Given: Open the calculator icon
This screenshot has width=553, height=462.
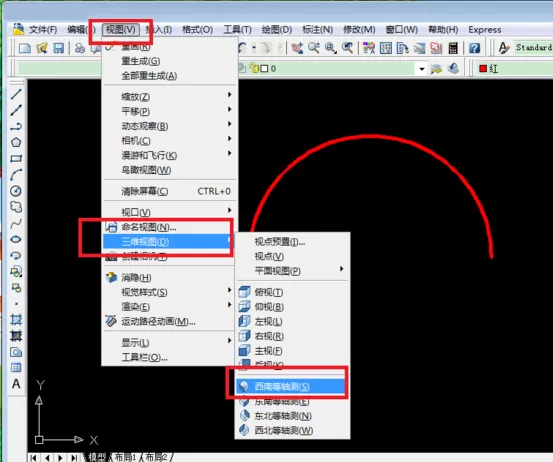Looking at the screenshot, I should click(x=453, y=48).
